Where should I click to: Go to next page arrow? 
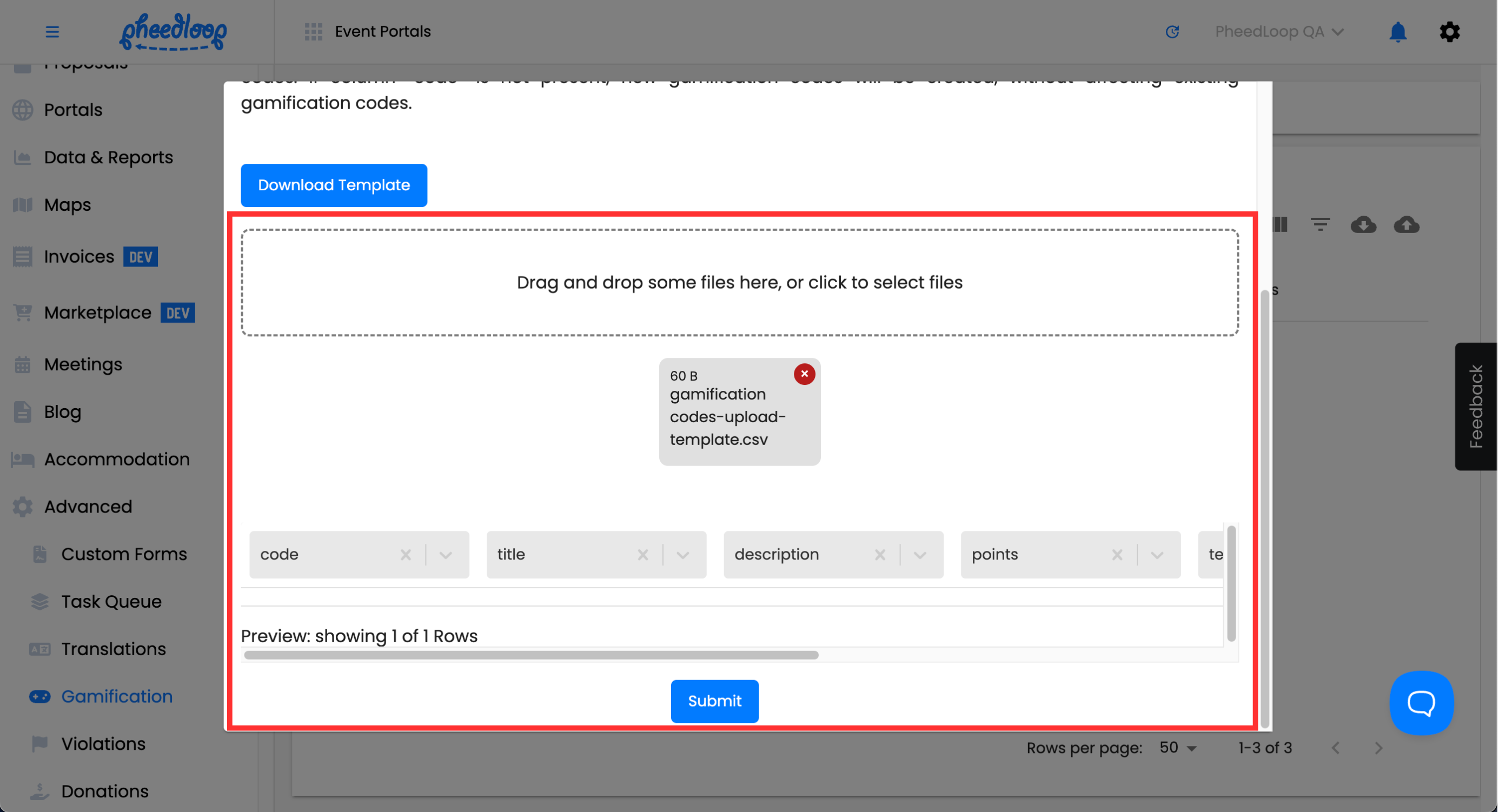[1378, 748]
